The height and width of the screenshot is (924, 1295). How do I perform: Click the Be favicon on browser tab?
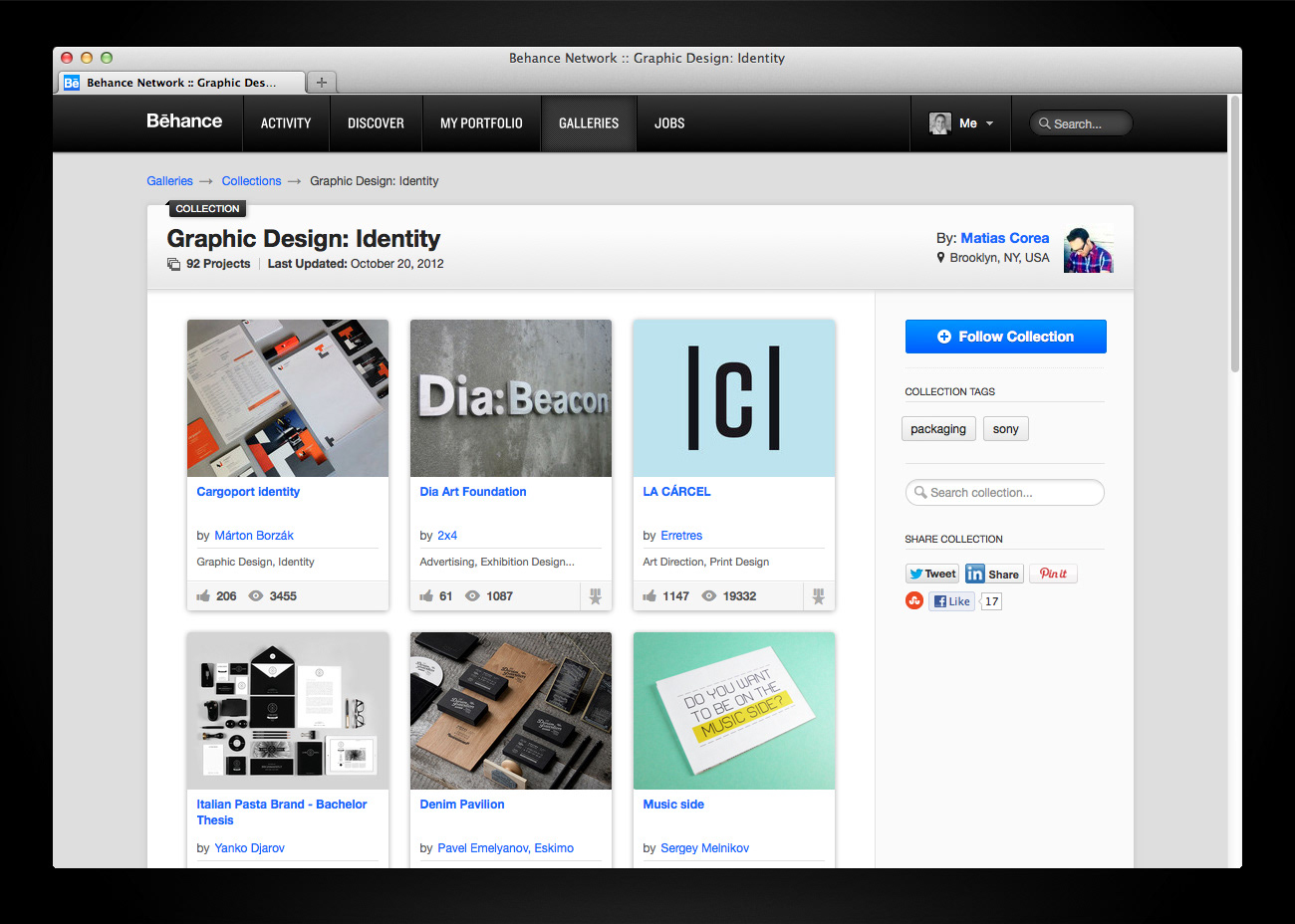(72, 83)
